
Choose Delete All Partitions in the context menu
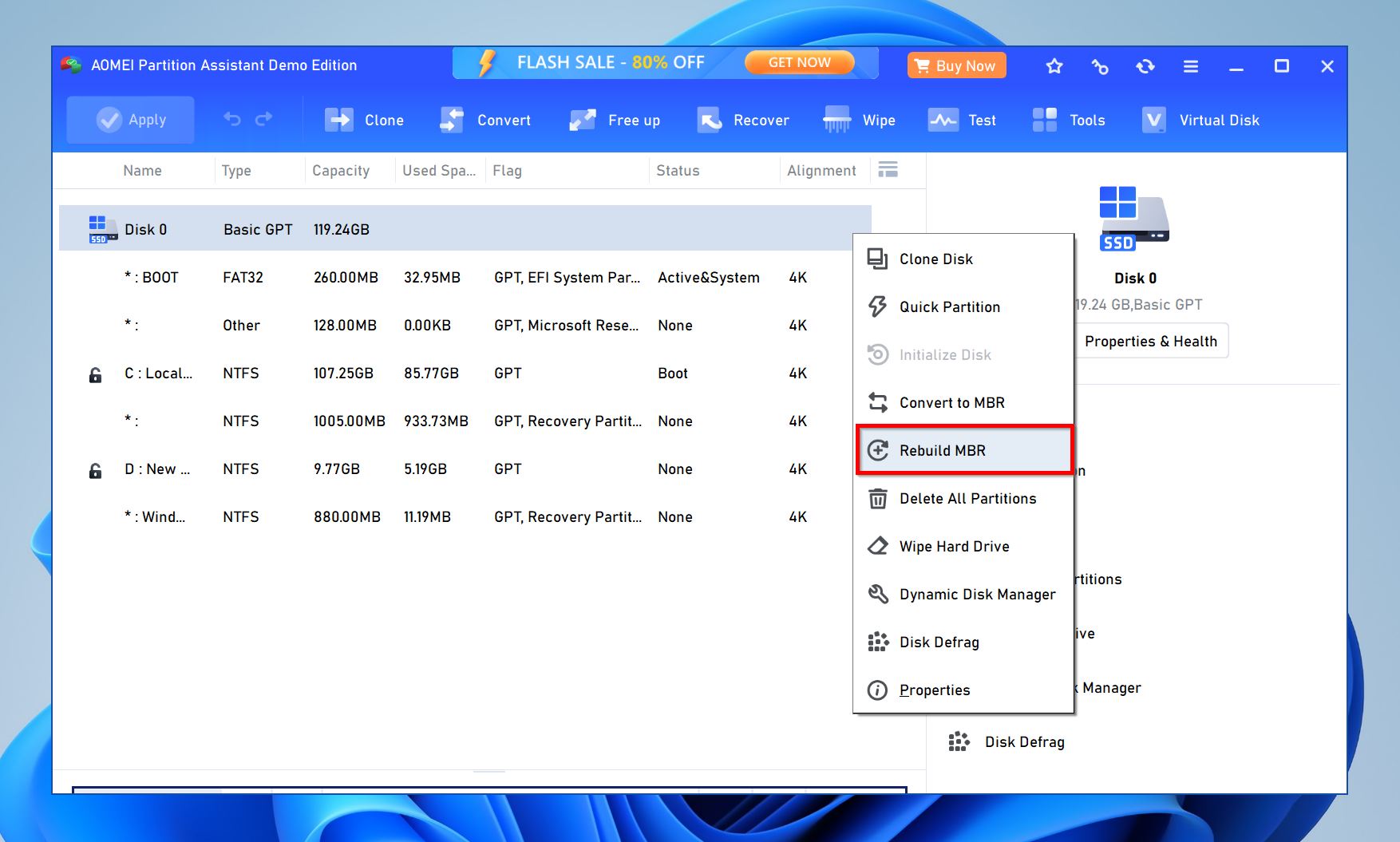pos(967,498)
